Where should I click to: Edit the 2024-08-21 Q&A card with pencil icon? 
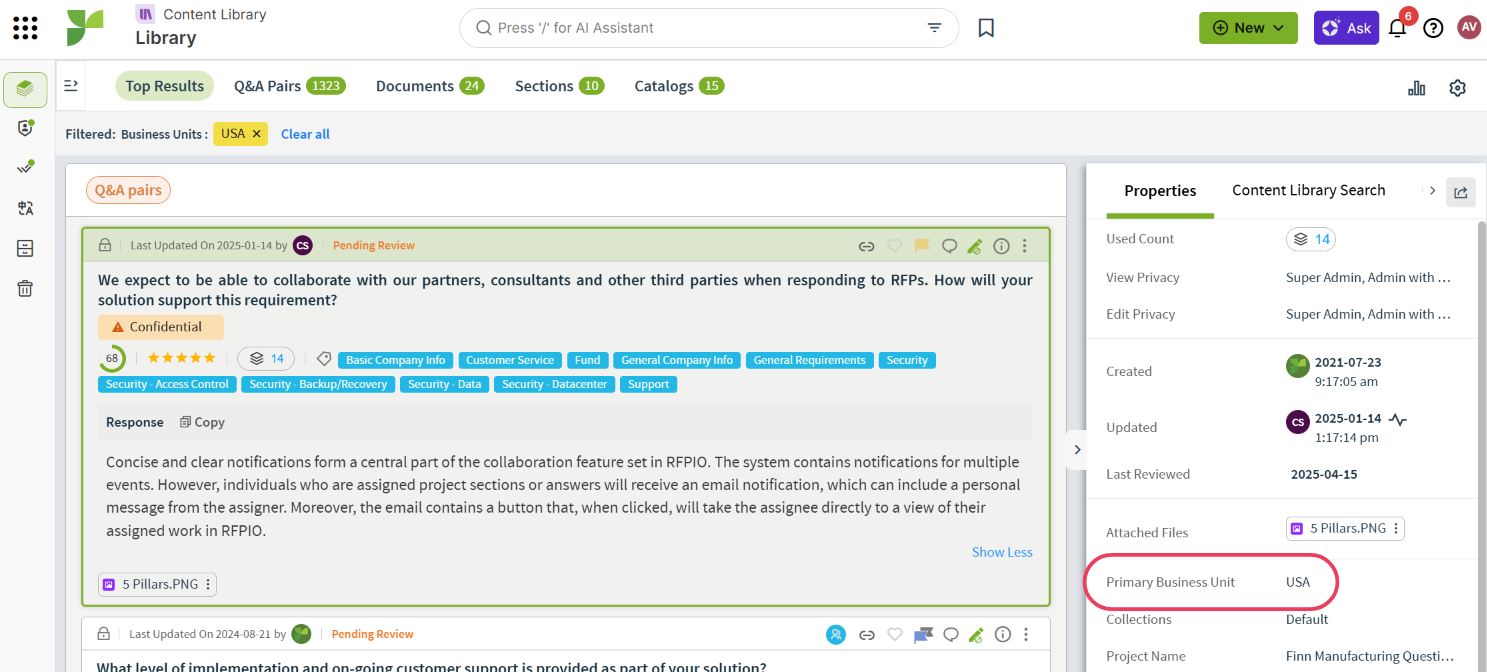pos(976,634)
